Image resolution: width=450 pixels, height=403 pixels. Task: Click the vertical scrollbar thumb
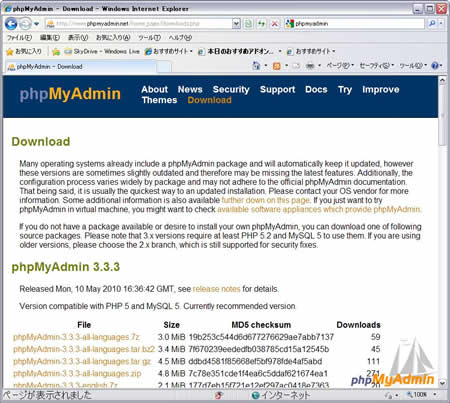click(442, 115)
